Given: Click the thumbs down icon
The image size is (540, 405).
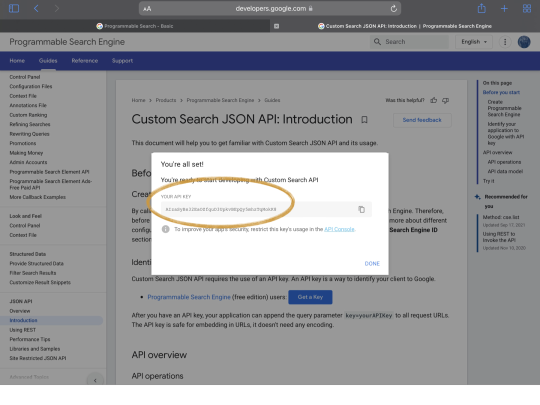Looking at the screenshot, I should tap(445, 100).
